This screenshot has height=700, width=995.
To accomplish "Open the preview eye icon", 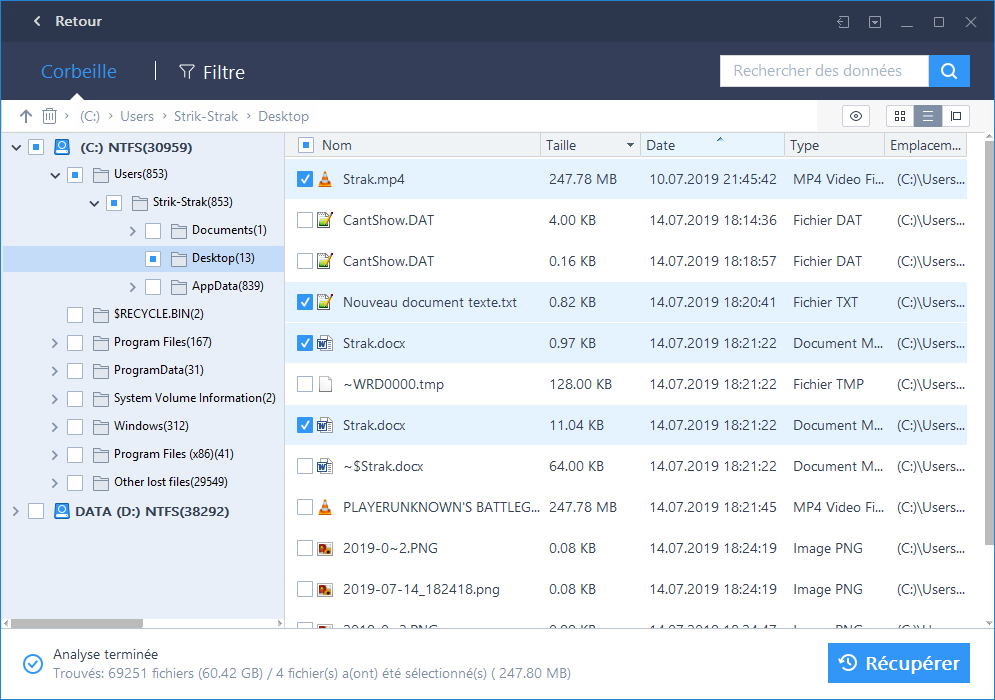I will 856,116.
